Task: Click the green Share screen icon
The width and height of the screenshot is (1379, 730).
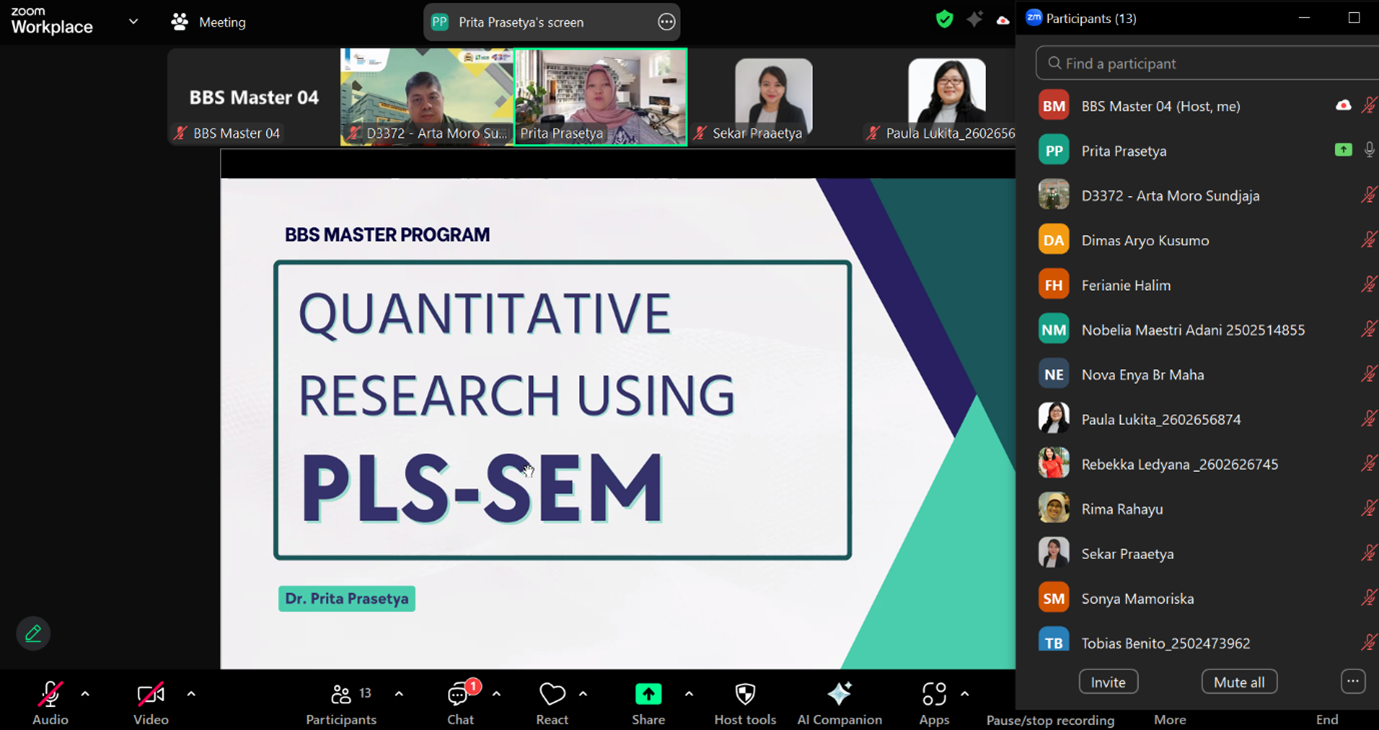Action: pos(648,694)
